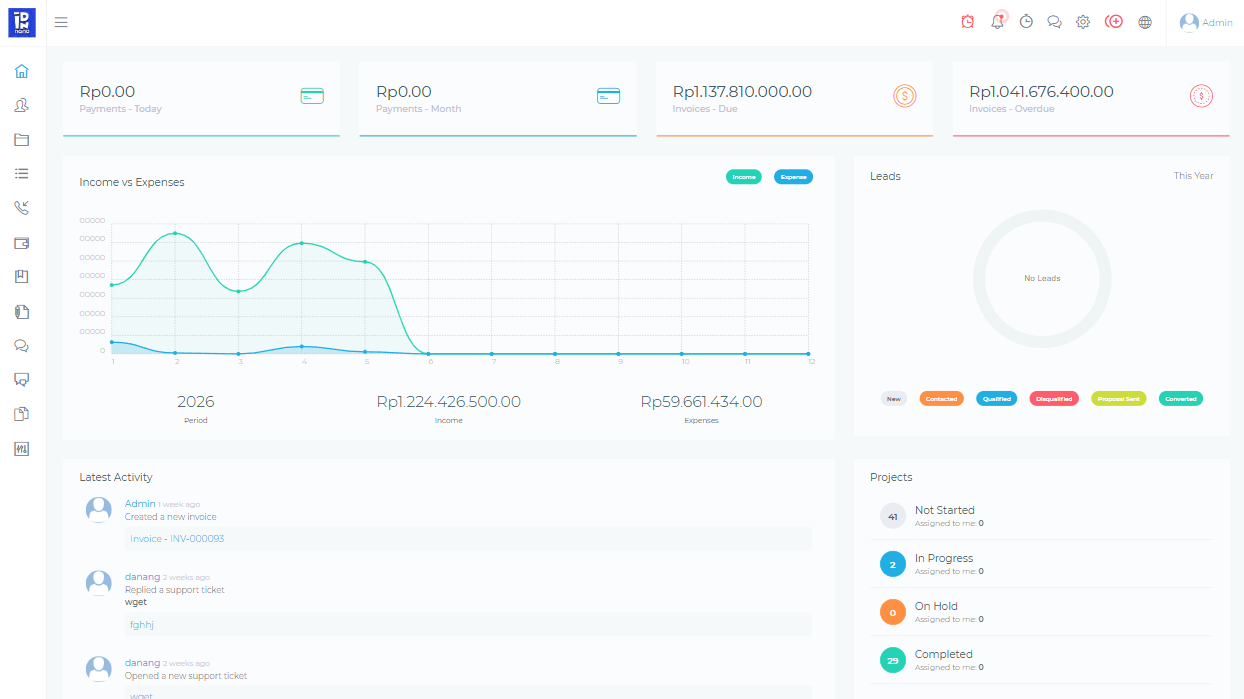Open the folder icon in sidebar
Viewport: 1244px width, 699px height.
(x=22, y=140)
